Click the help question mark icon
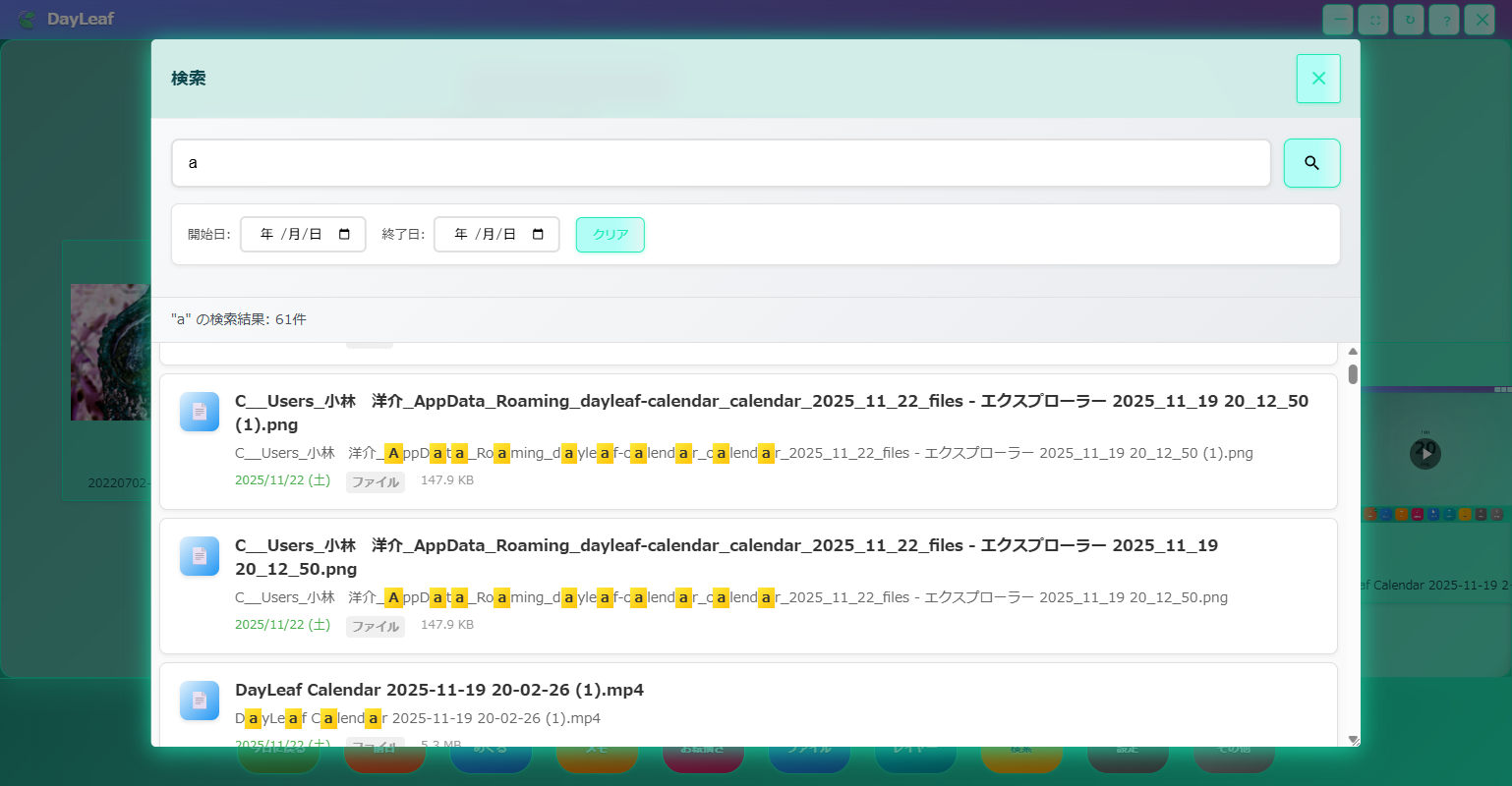The height and width of the screenshot is (786, 1512). pos(1444,20)
